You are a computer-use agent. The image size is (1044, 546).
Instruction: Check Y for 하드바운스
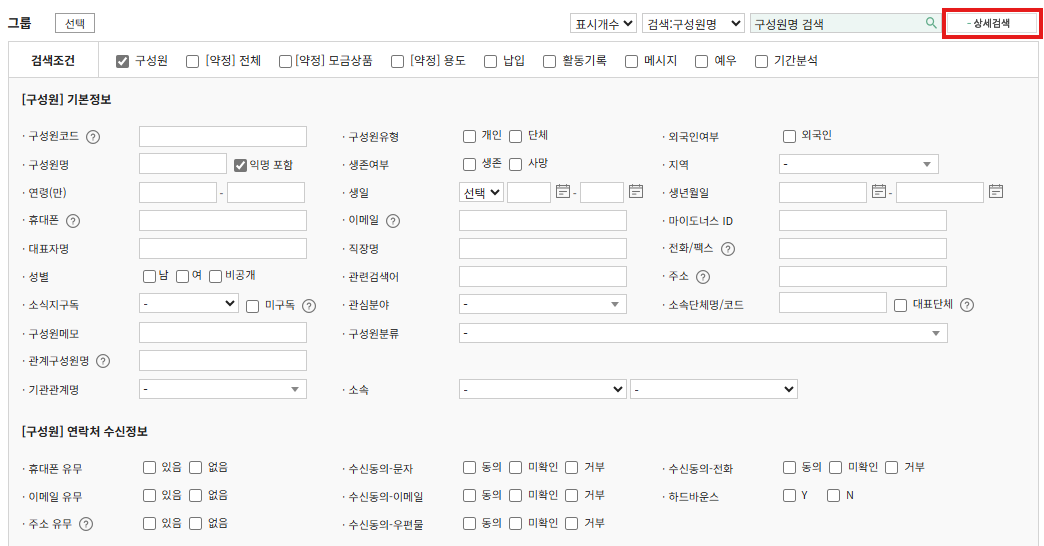[x=790, y=495]
